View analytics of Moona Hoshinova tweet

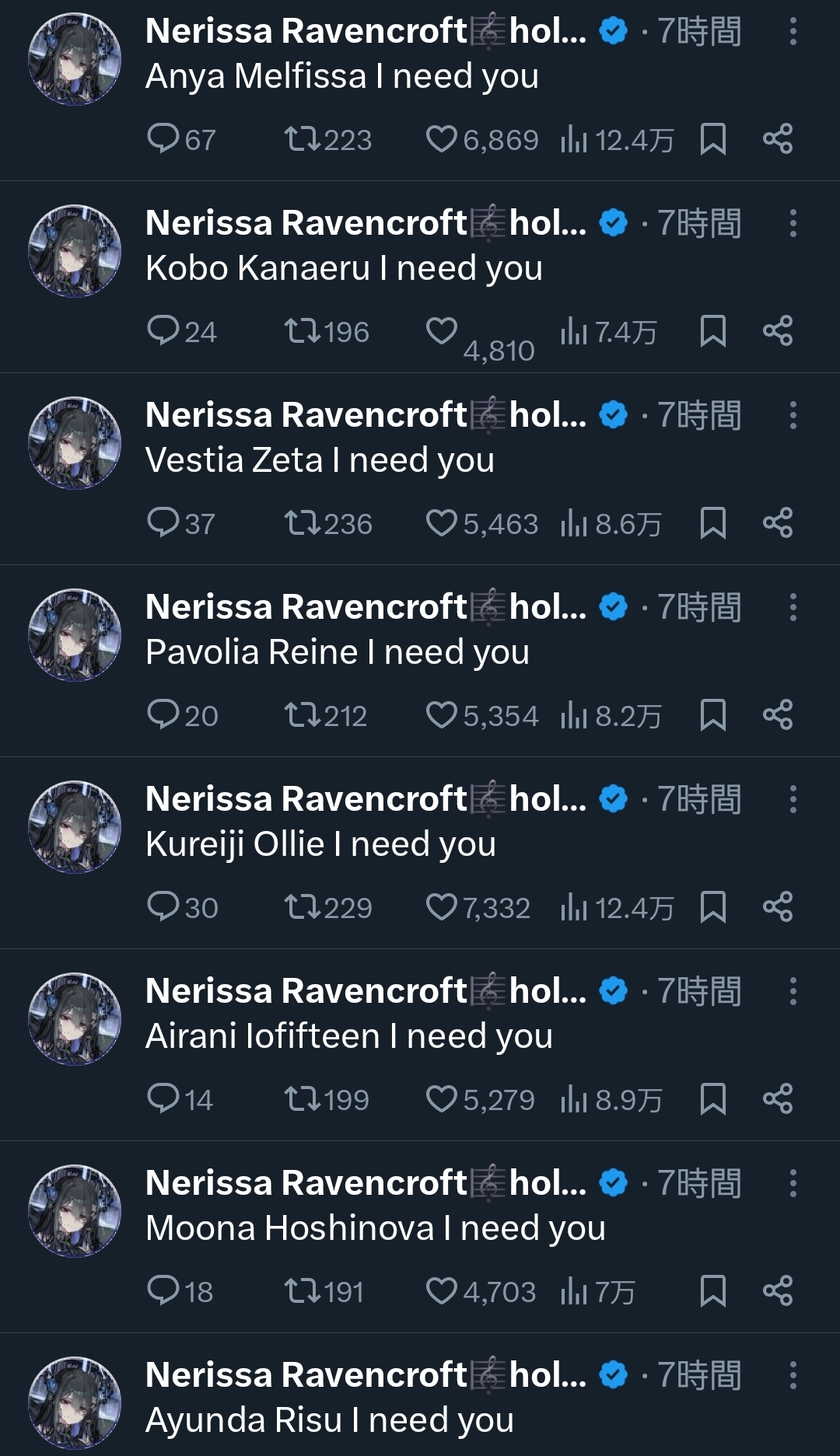[574, 1291]
